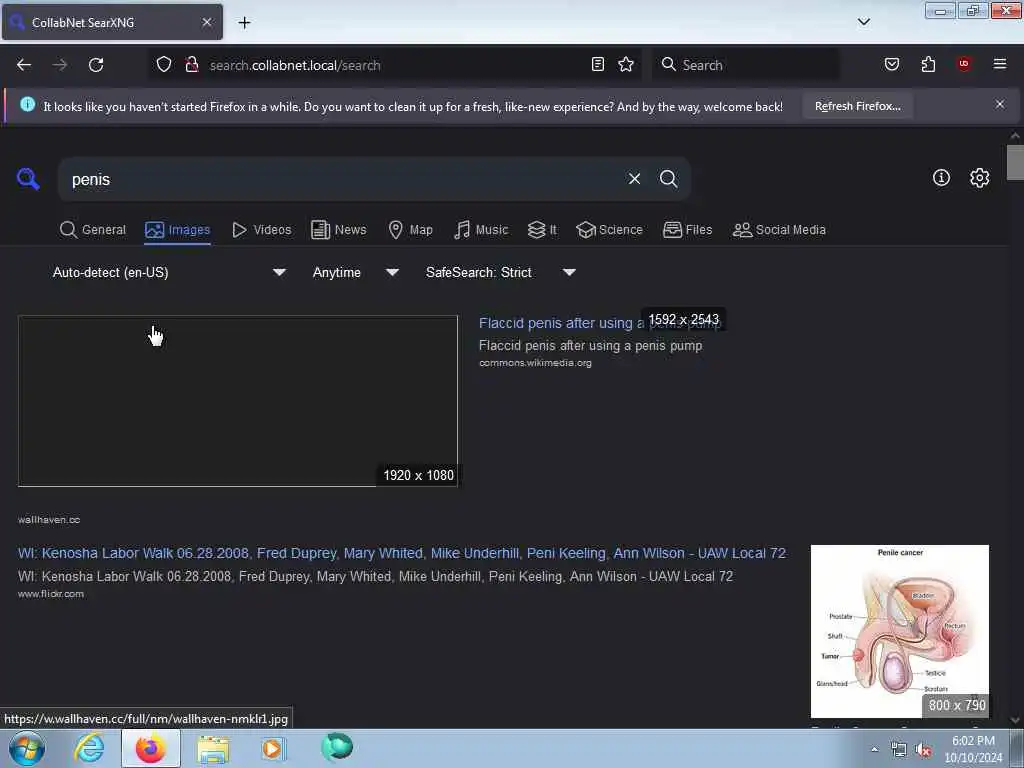
Task: Click the SearXNG logo magnifier
Action: tap(28, 178)
